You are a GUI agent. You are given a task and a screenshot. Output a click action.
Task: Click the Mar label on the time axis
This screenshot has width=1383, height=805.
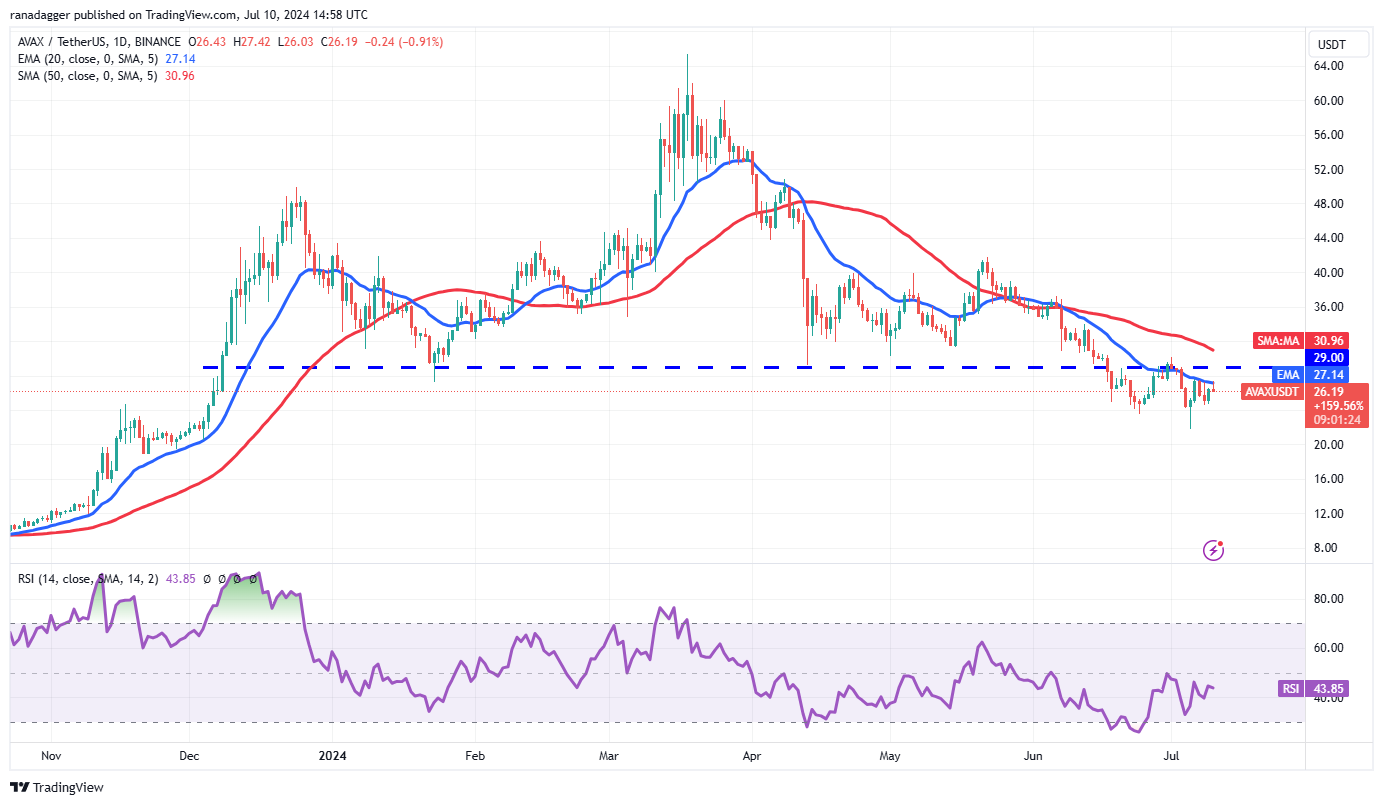coord(609,755)
